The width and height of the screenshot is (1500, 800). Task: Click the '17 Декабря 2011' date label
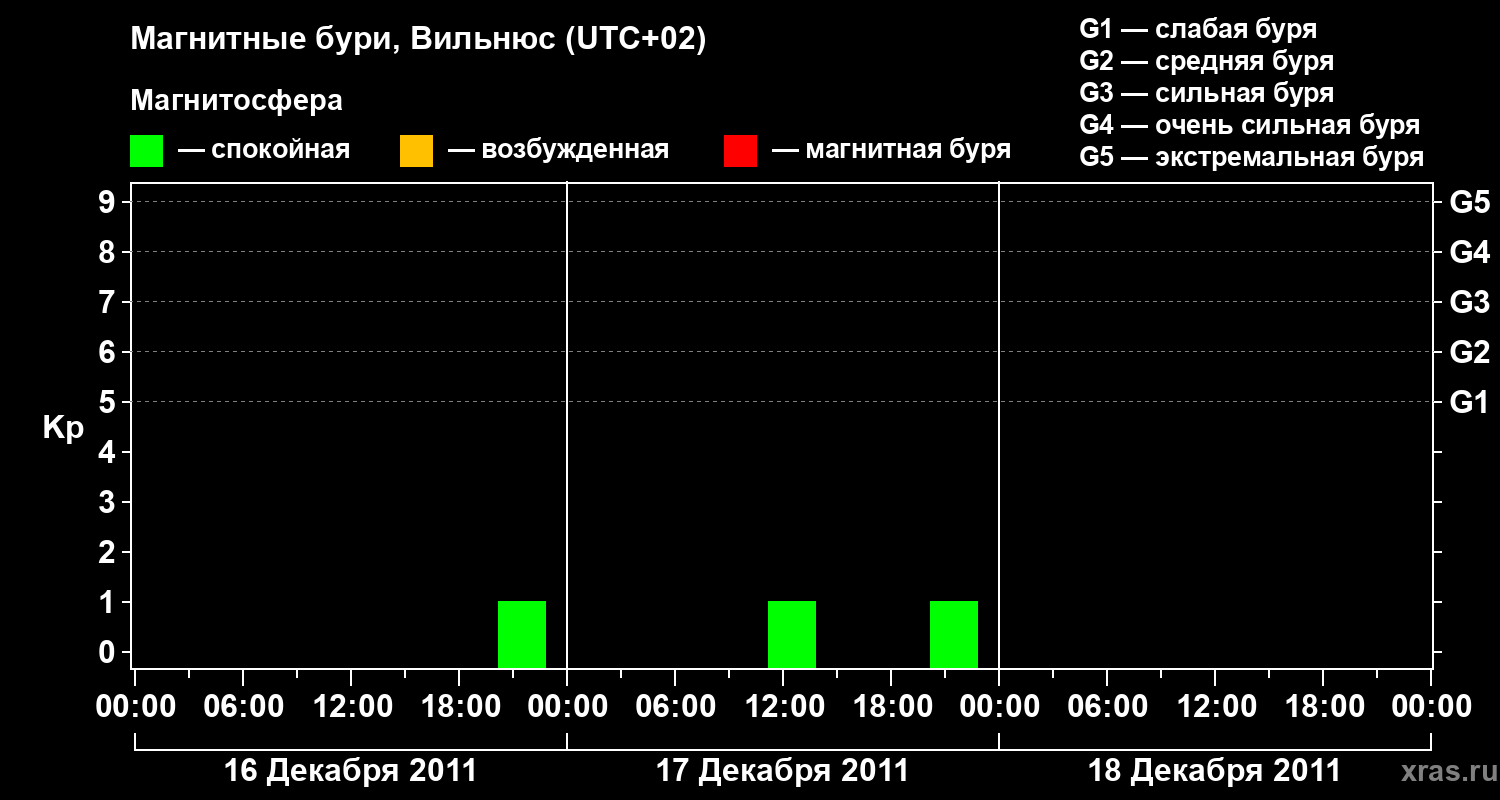click(x=782, y=771)
